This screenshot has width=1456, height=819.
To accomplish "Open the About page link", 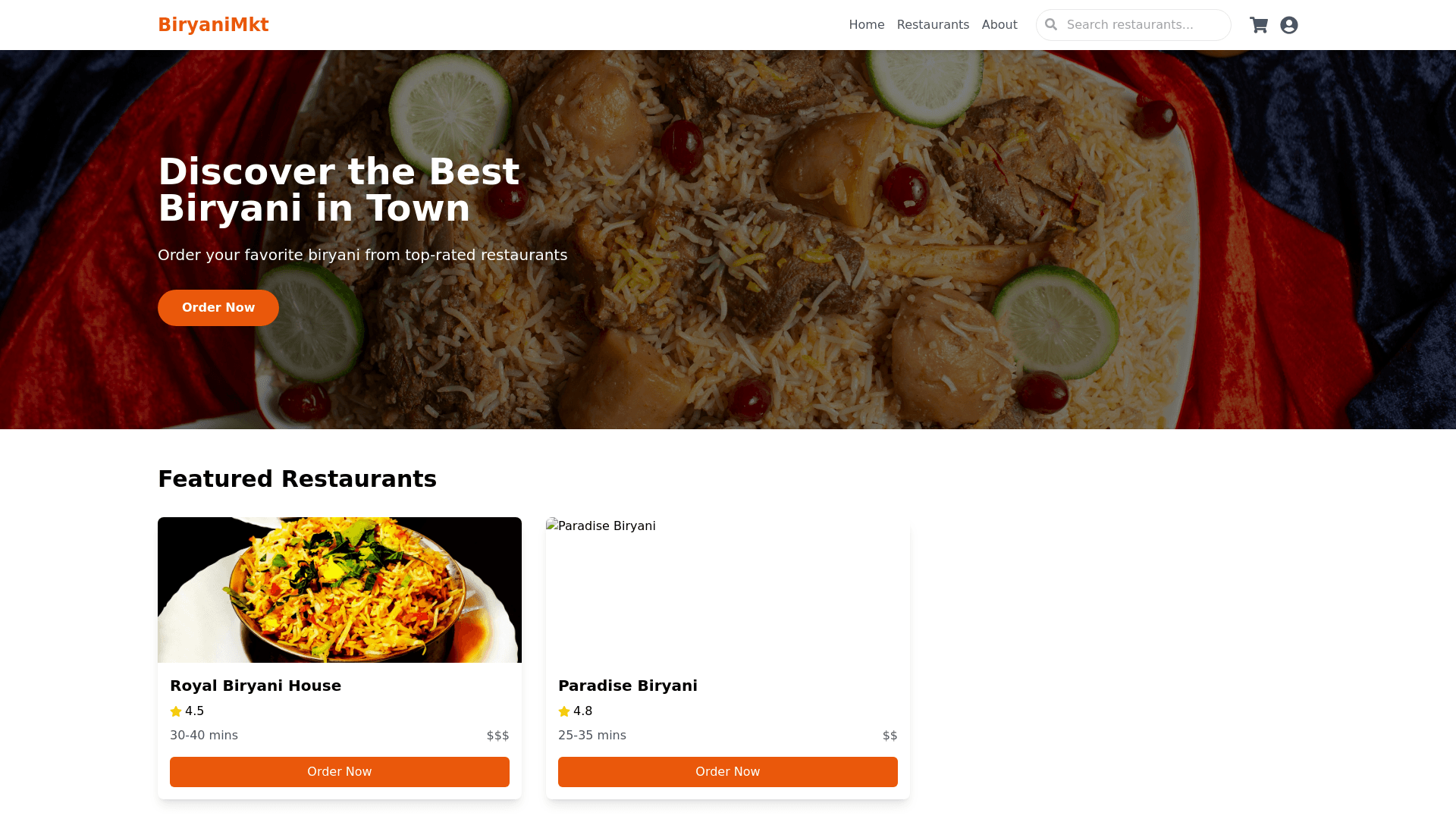I will (x=999, y=25).
